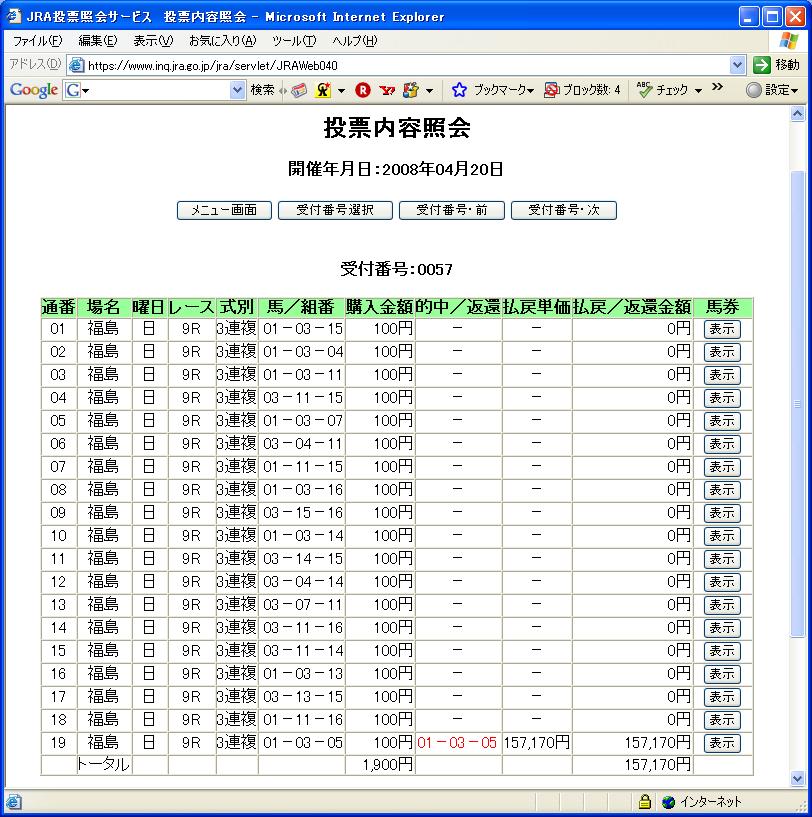Click the popup blocker icon (ブロック数: 4)

point(551,90)
